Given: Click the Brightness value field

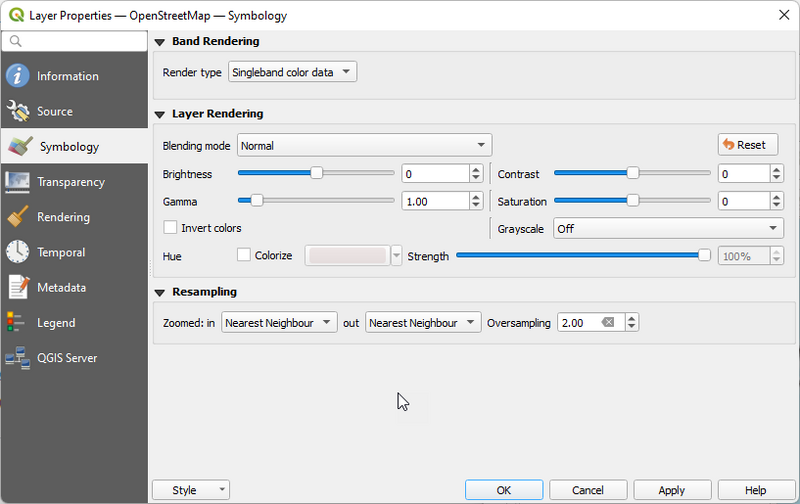Looking at the screenshot, I should pos(435,174).
